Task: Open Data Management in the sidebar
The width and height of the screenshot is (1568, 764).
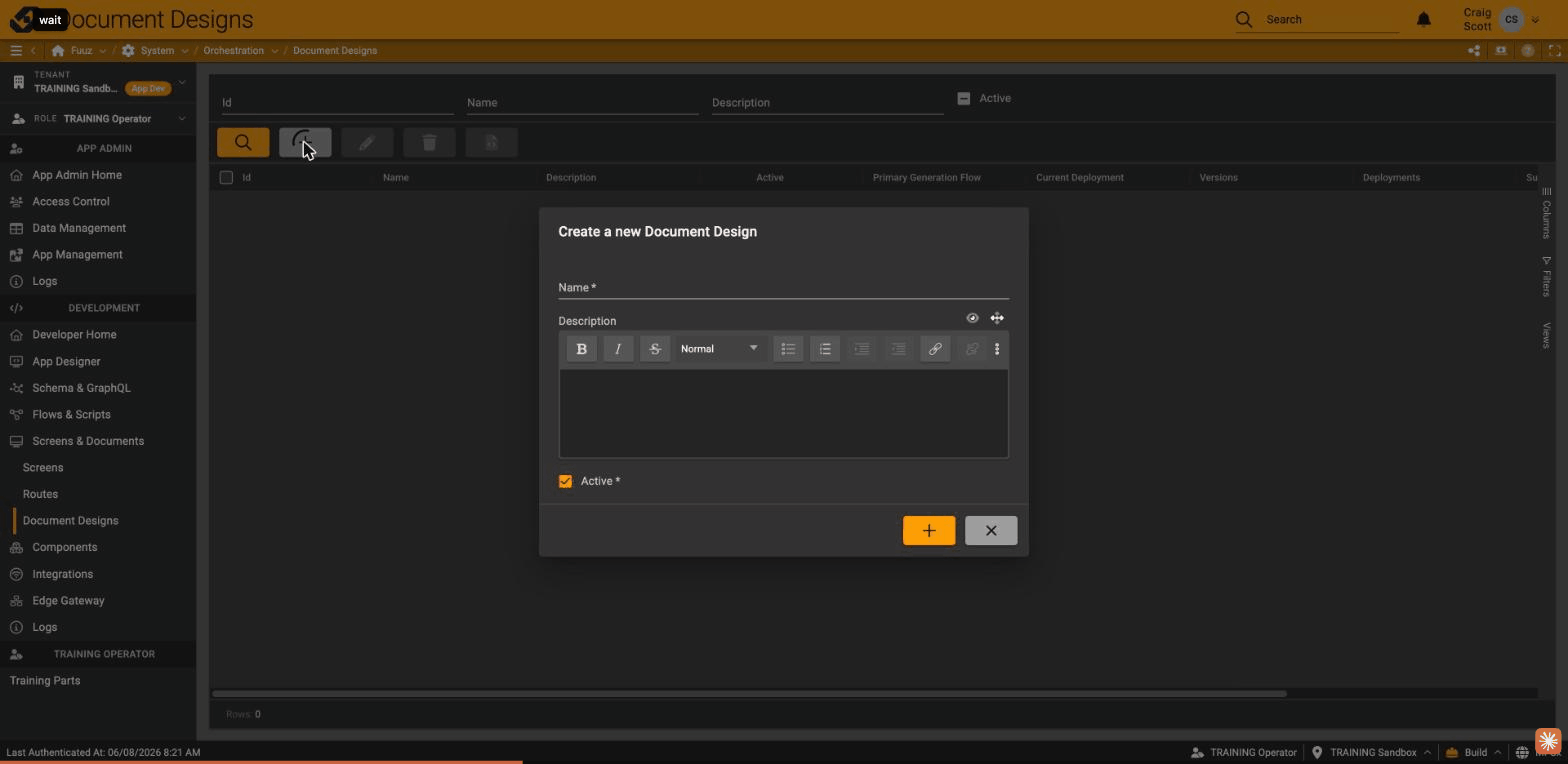Action: (79, 228)
